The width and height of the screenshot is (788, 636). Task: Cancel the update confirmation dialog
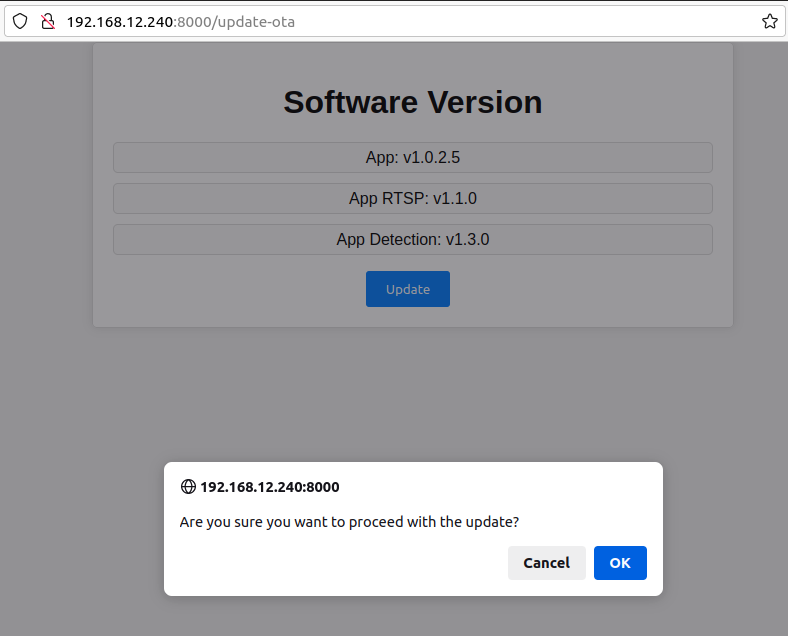point(546,563)
